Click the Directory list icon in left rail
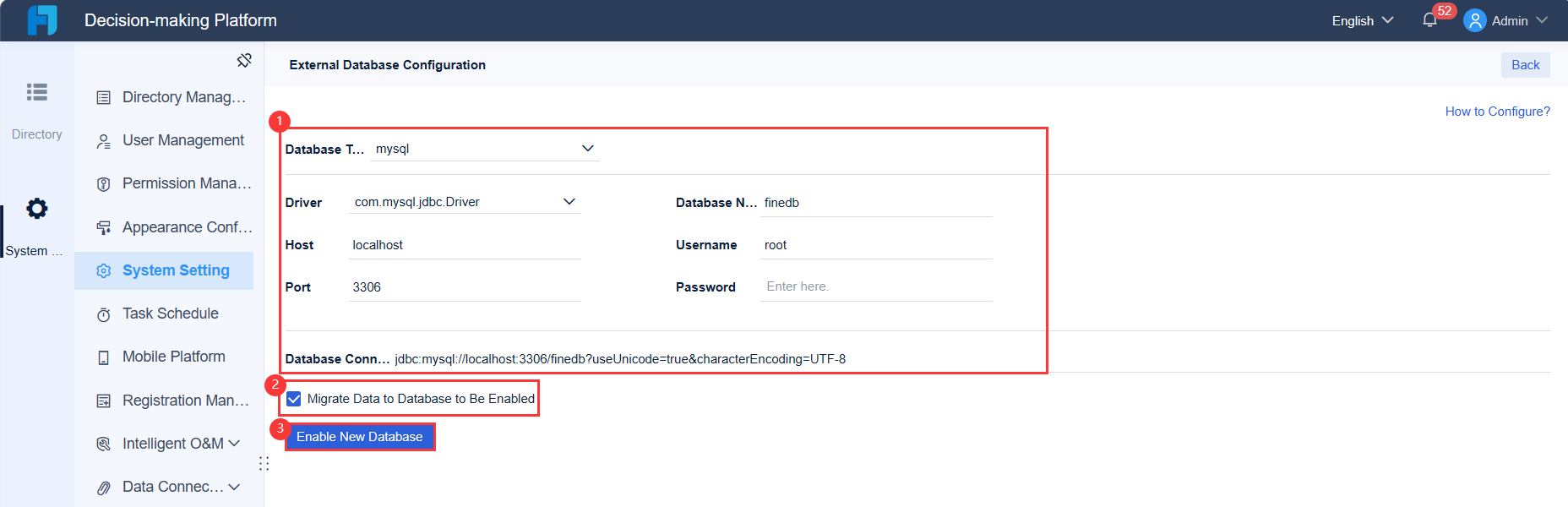This screenshot has height=507, width=1568. (x=37, y=92)
